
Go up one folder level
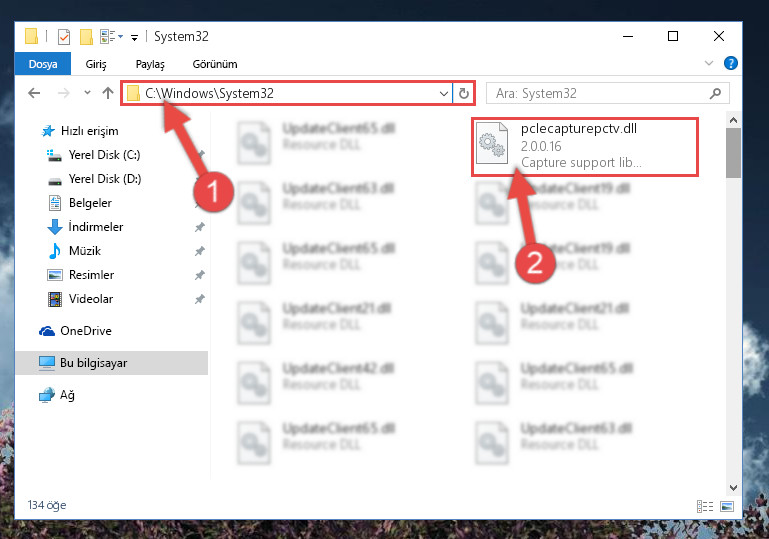click(x=108, y=93)
